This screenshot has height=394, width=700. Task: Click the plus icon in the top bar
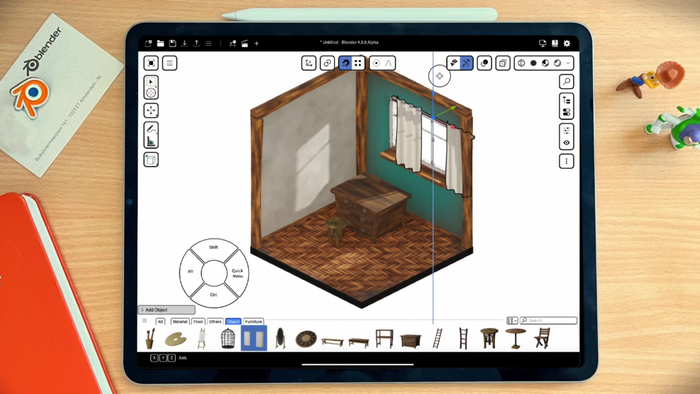[x=257, y=43]
